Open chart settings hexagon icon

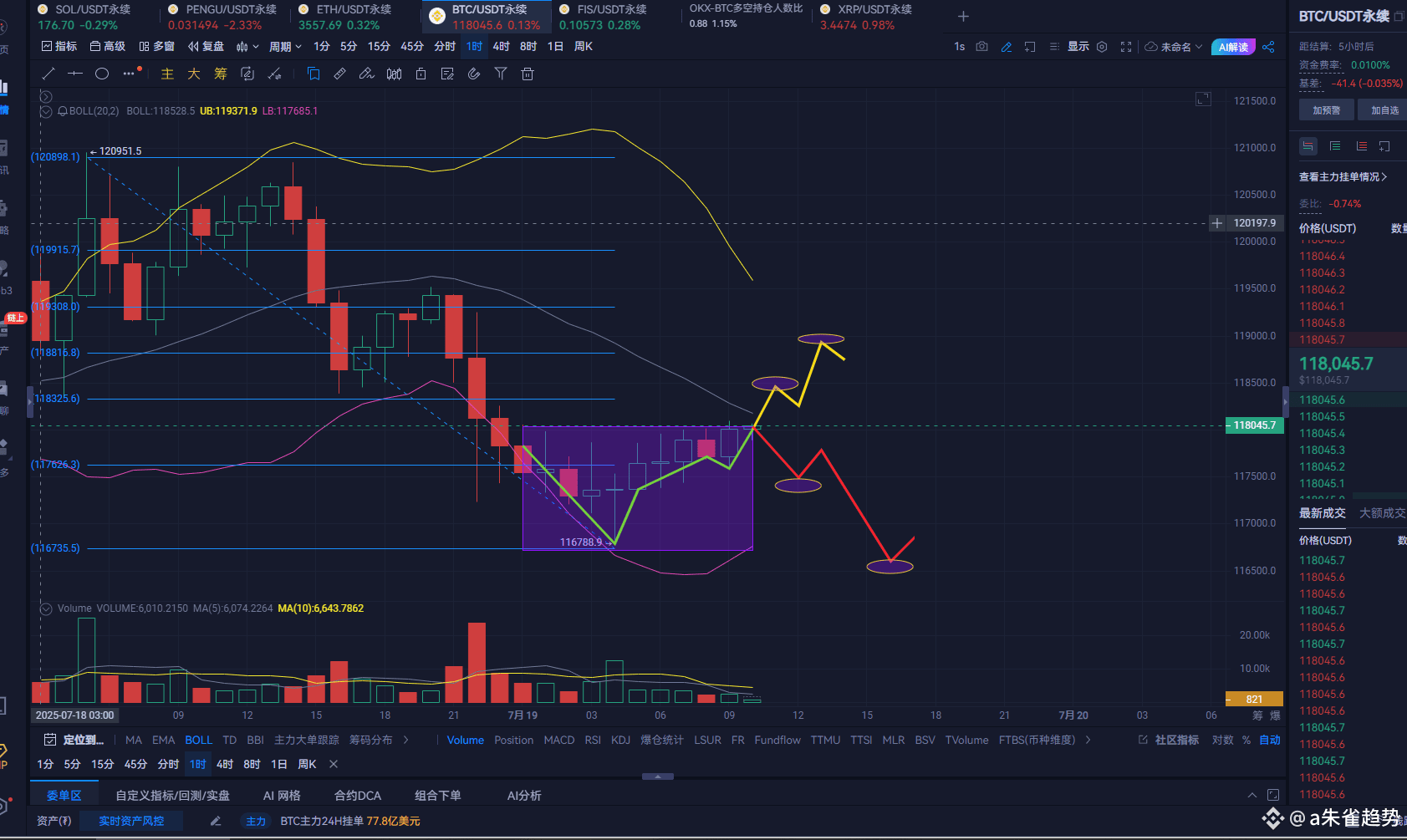[x=1102, y=47]
